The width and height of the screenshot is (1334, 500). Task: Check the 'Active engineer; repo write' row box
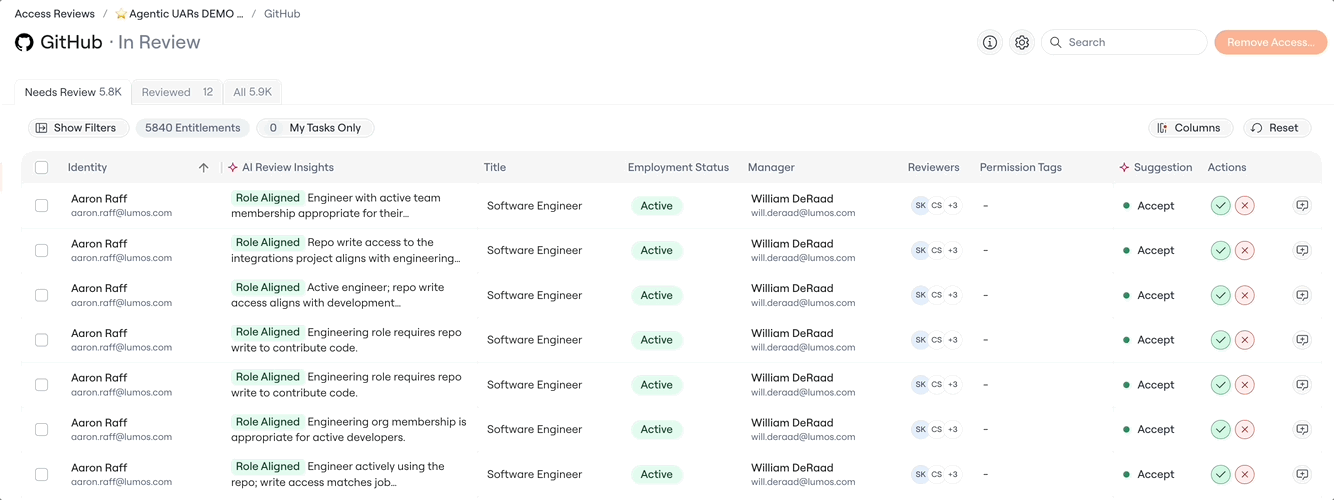pos(41,295)
